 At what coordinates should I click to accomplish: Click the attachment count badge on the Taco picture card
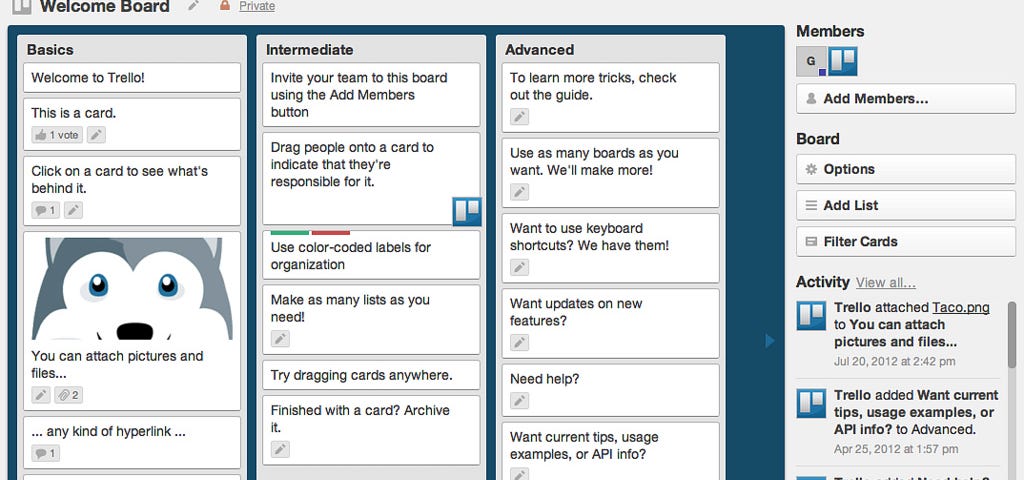pyautogui.click(x=69, y=394)
